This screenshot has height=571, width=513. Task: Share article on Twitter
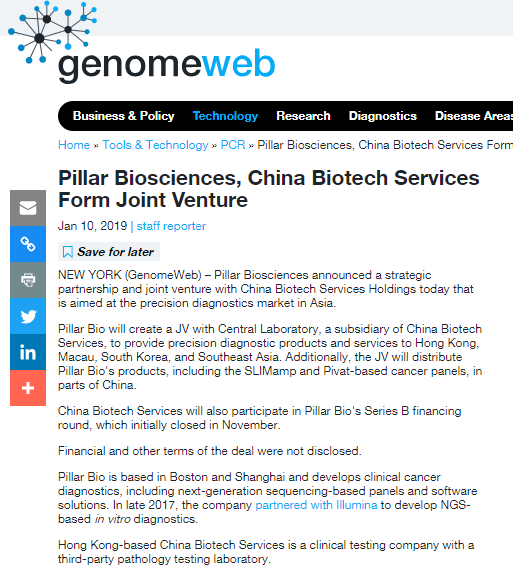point(28,316)
